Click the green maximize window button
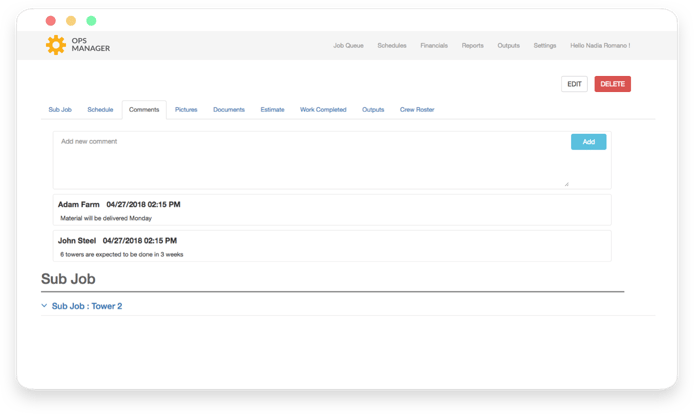 (91, 21)
